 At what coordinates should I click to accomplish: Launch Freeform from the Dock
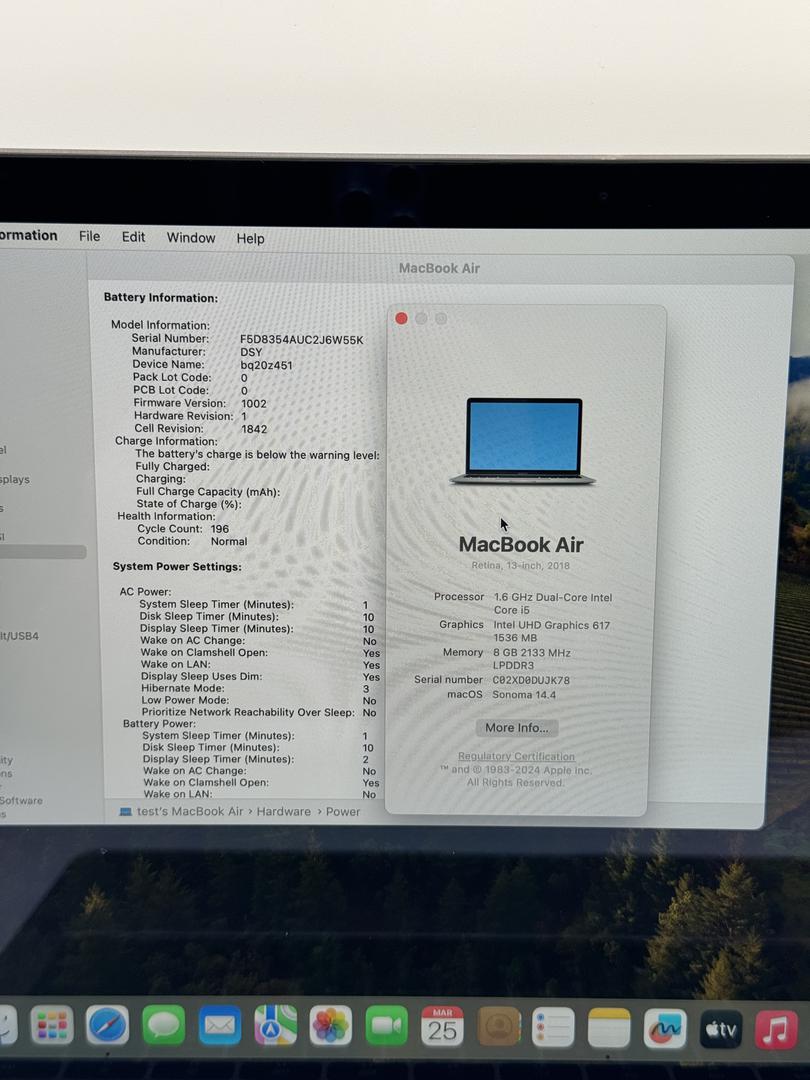point(665,1028)
